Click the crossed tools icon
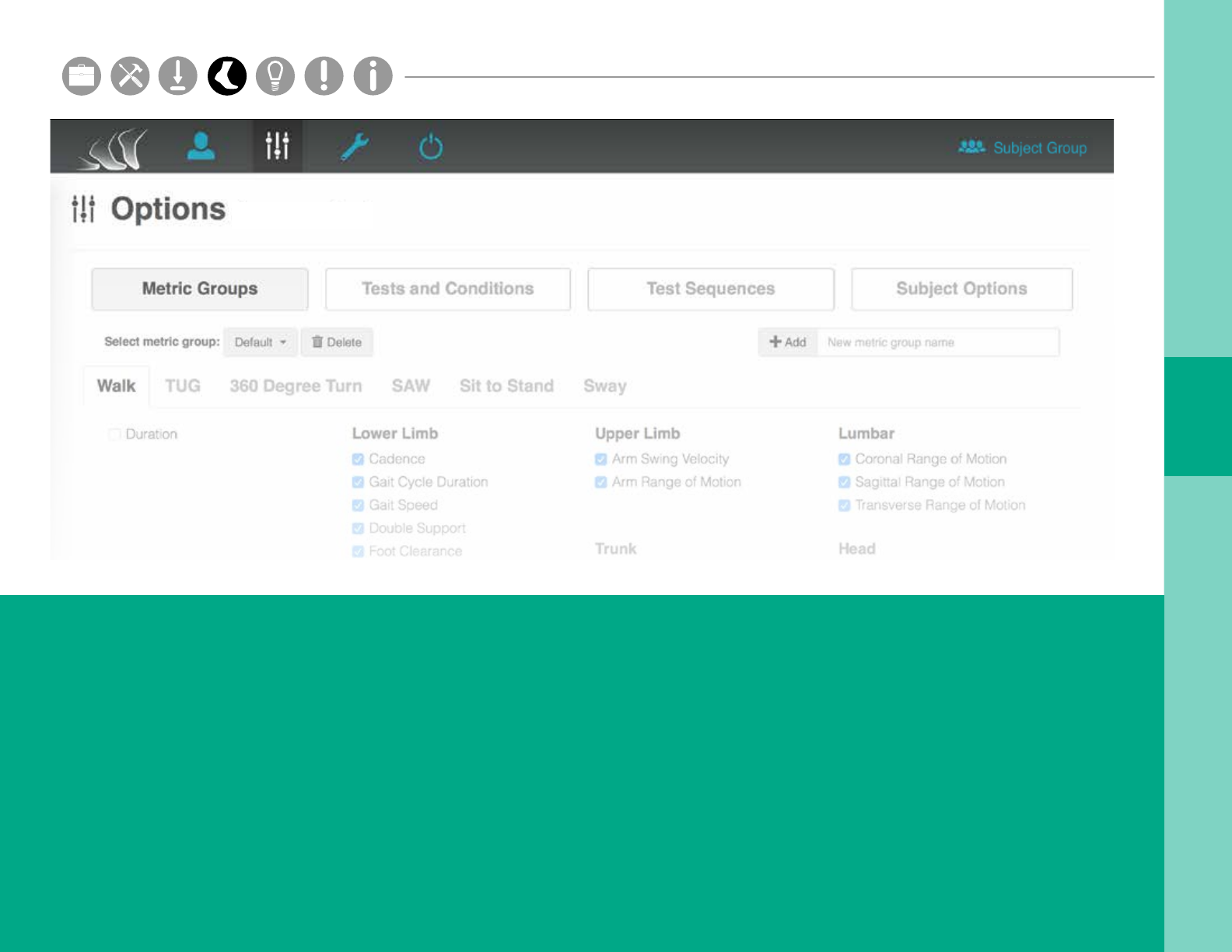This screenshot has height=952, width=1232. (130, 76)
